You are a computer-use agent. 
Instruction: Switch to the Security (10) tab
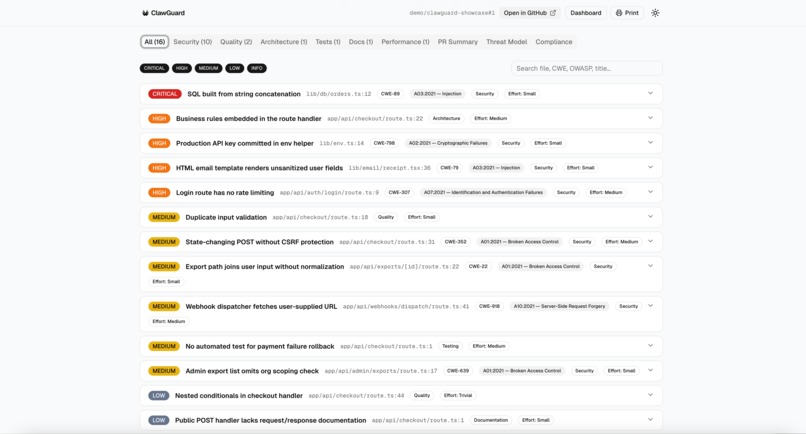point(192,42)
